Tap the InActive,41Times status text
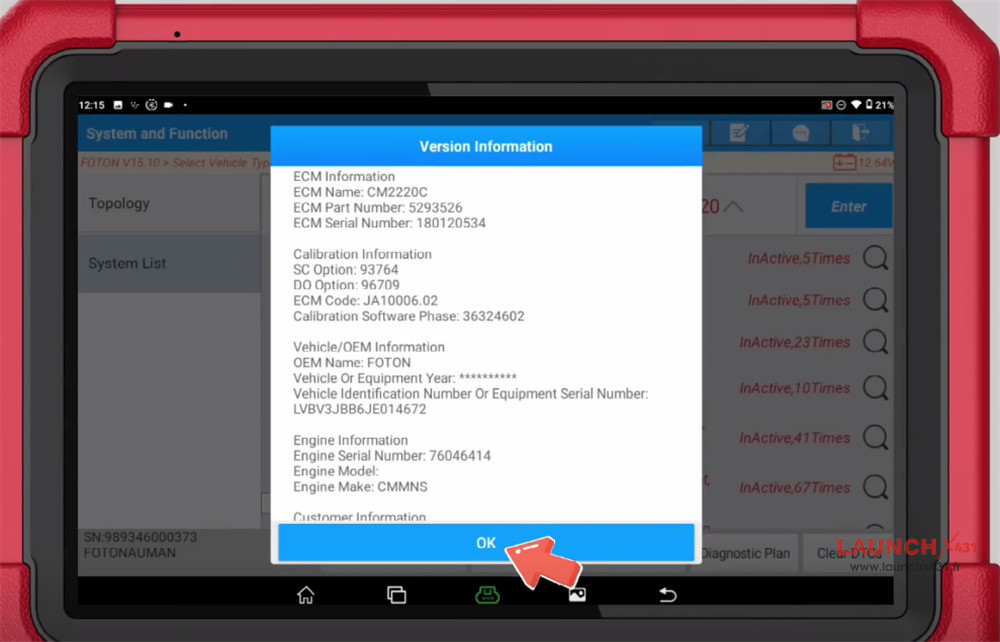The height and width of the screenshot is (642, 1000). tap(795, 438)
